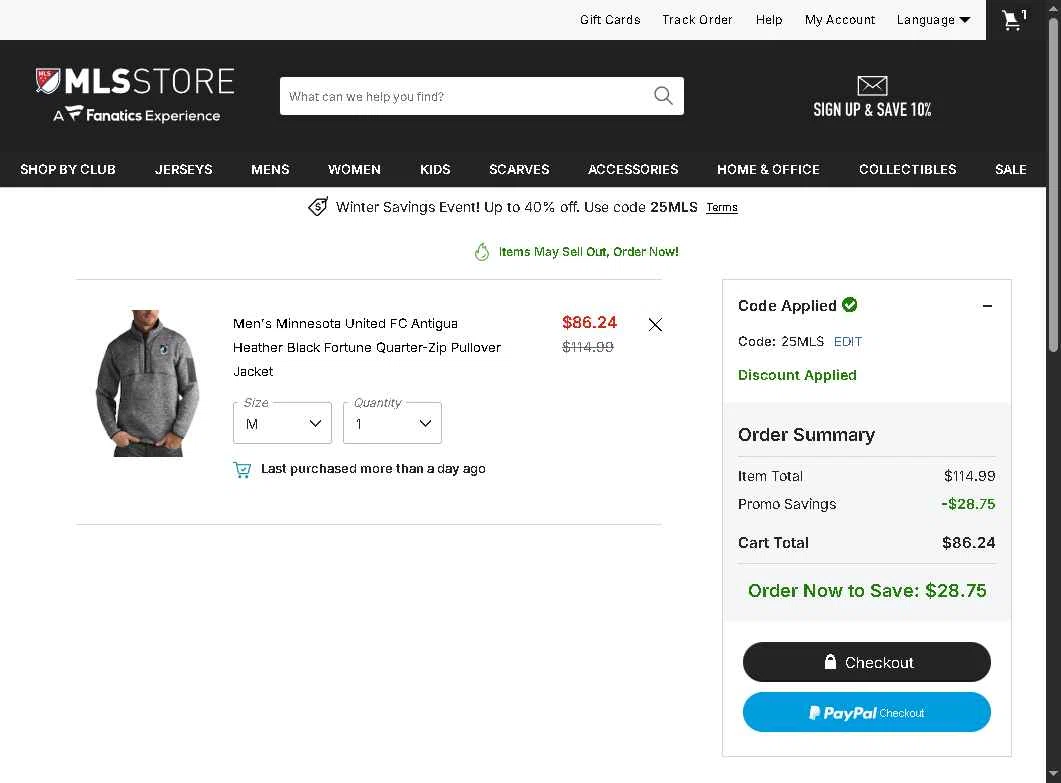Viewport: 1061px width, 783px height.
Task: Click the green Code Applied checkmark
Action: tap(850, 305)
